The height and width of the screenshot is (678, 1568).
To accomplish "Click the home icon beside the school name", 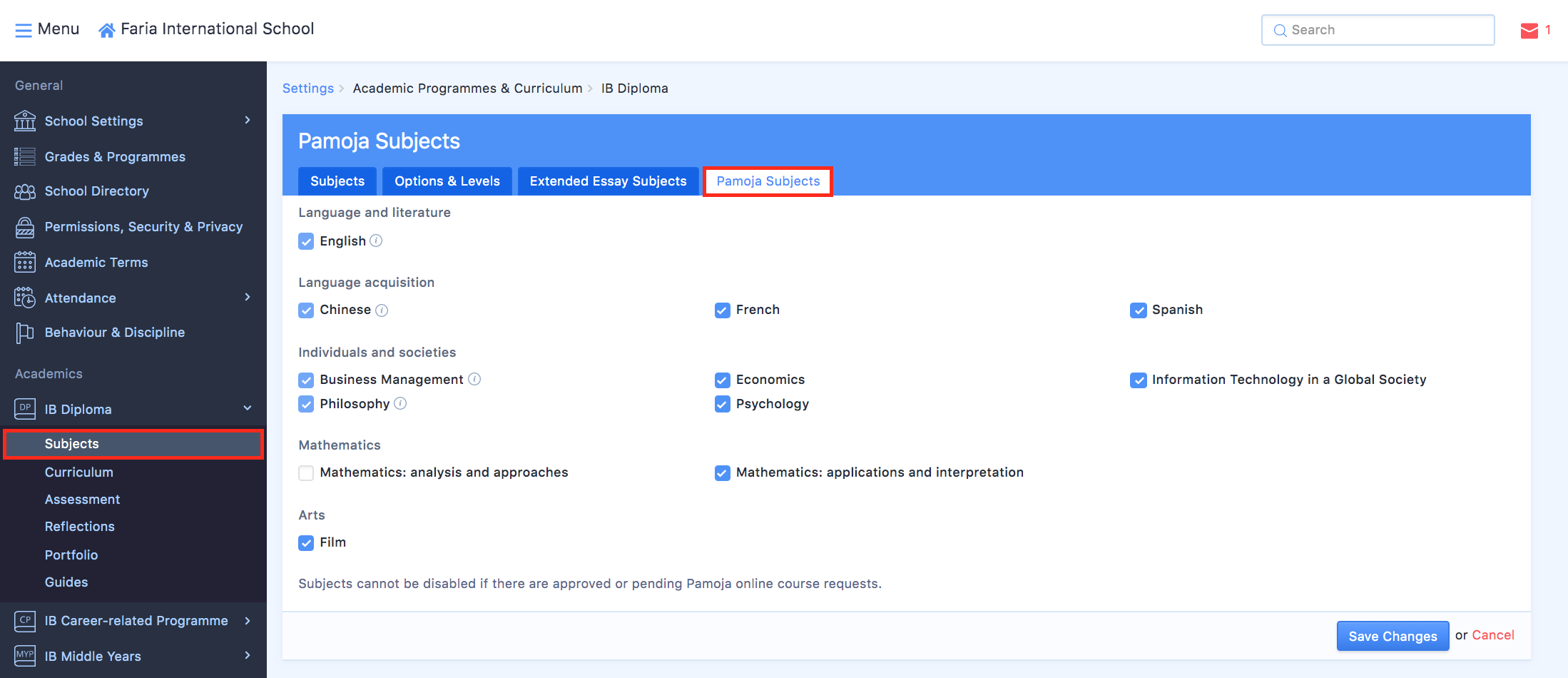I will tap(106, 30).
